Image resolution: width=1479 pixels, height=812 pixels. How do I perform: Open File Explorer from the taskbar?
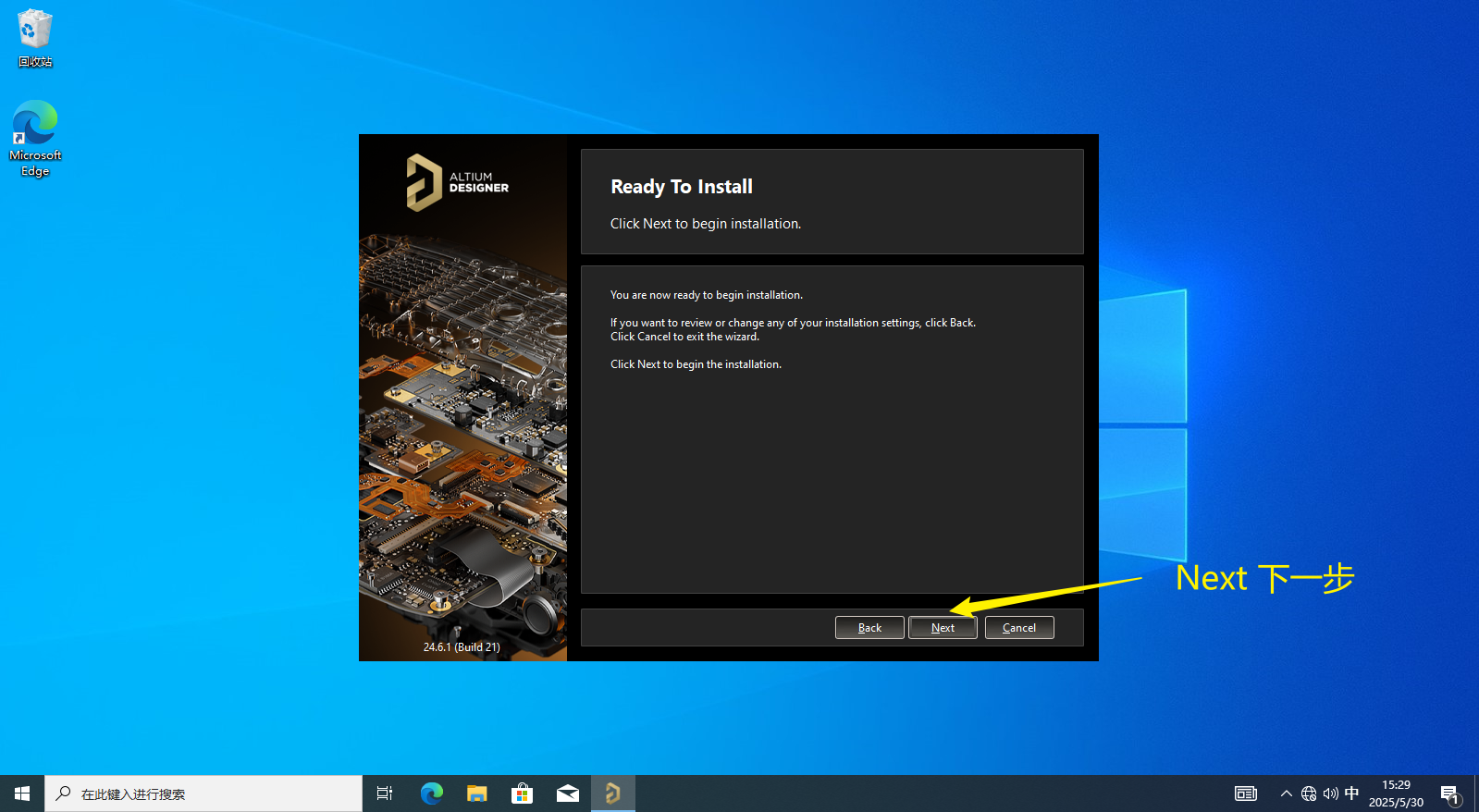point(477,794)
